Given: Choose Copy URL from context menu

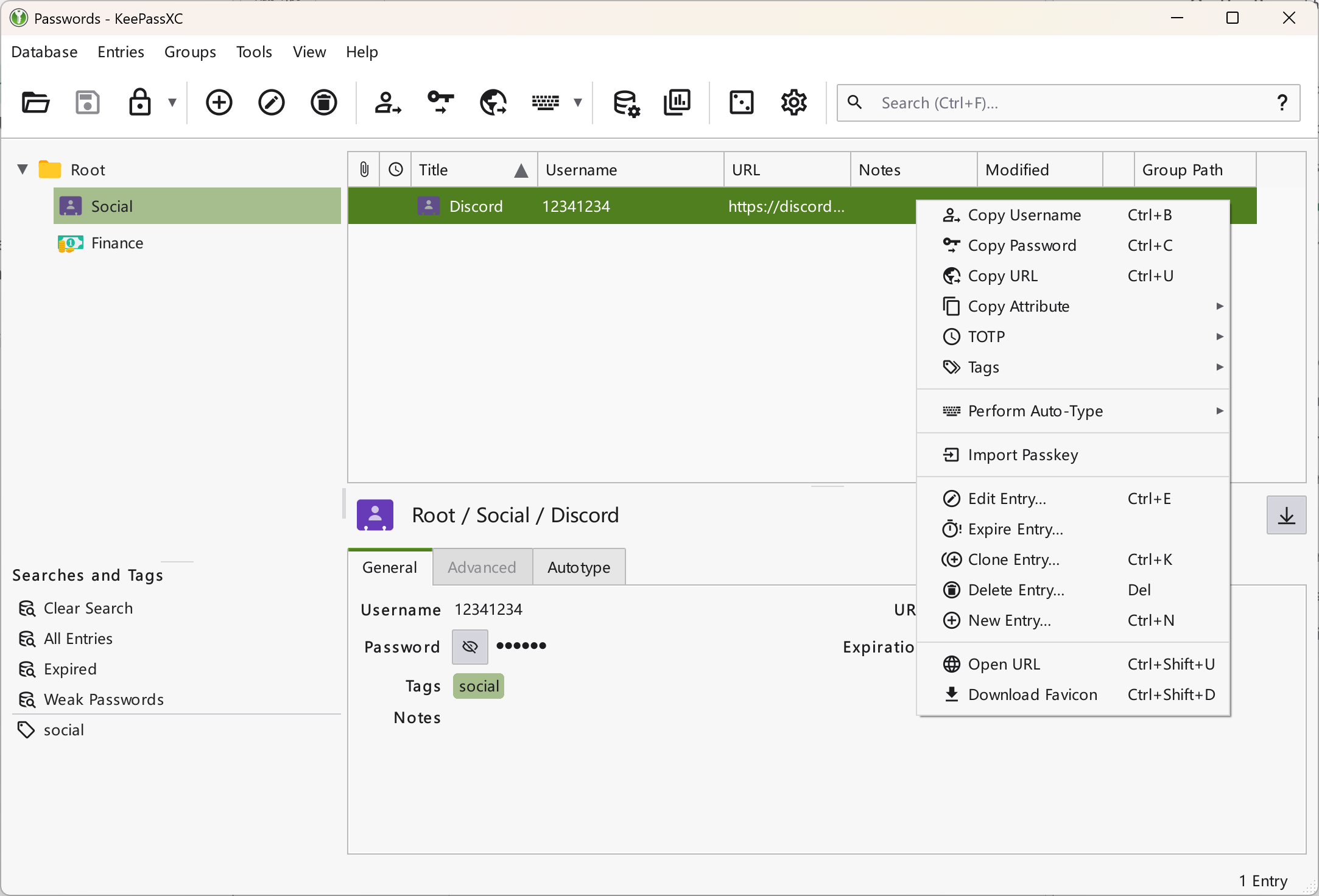Looking at the screenshot, I should [1073, 276].
